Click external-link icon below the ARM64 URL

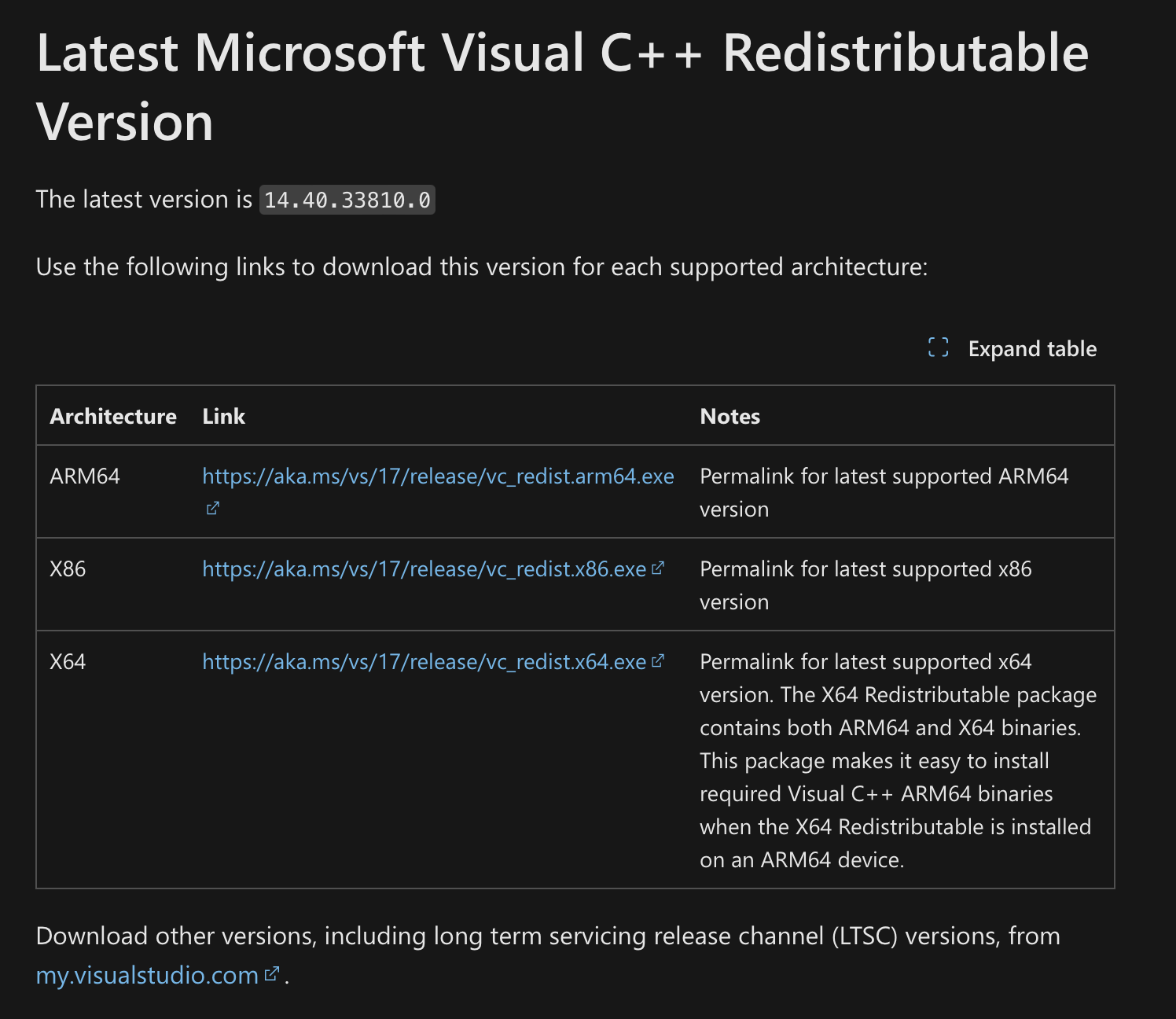point(212,509)
